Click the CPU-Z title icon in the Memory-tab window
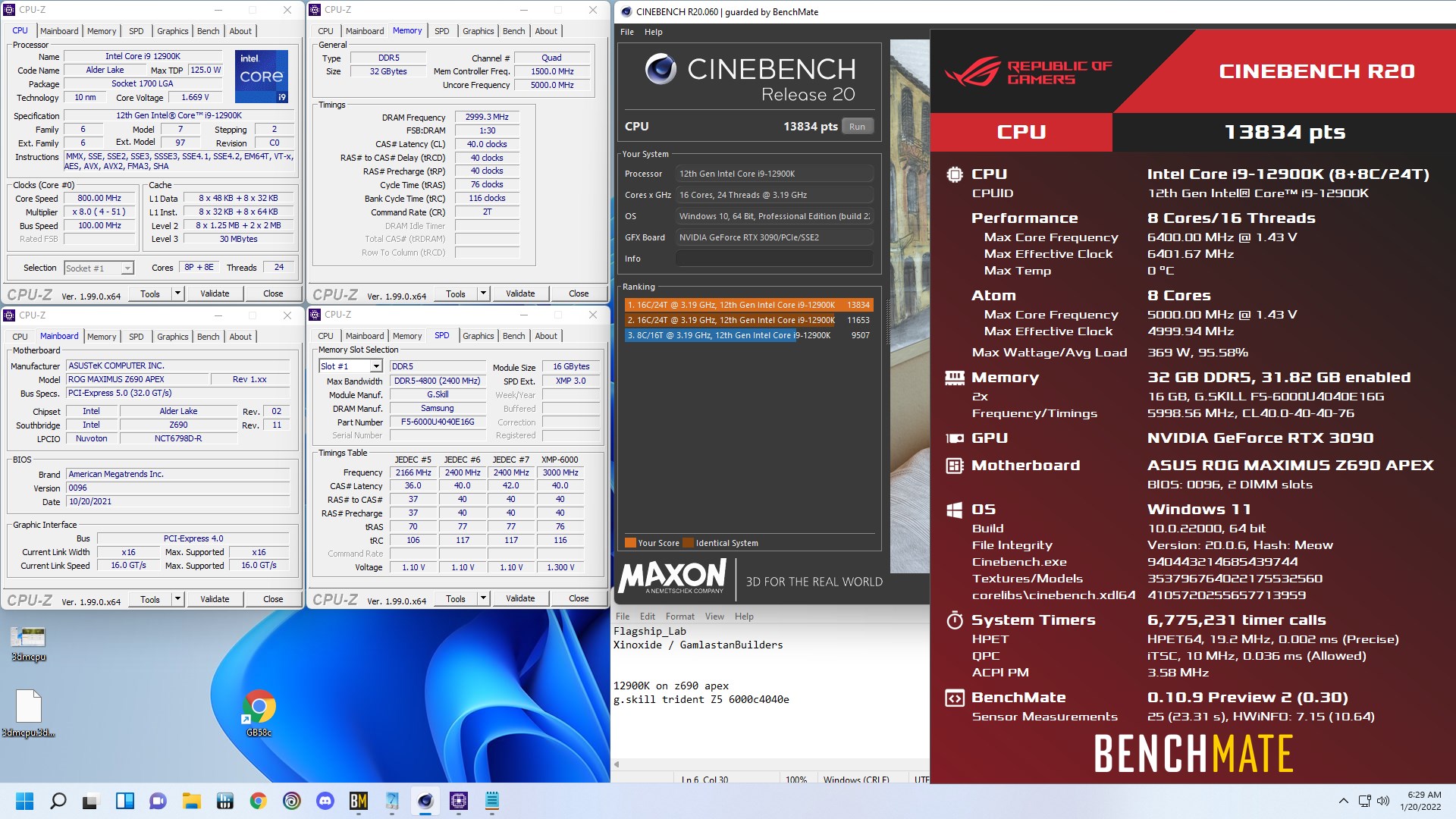The image size is (1456, 819). click(315, 10)
